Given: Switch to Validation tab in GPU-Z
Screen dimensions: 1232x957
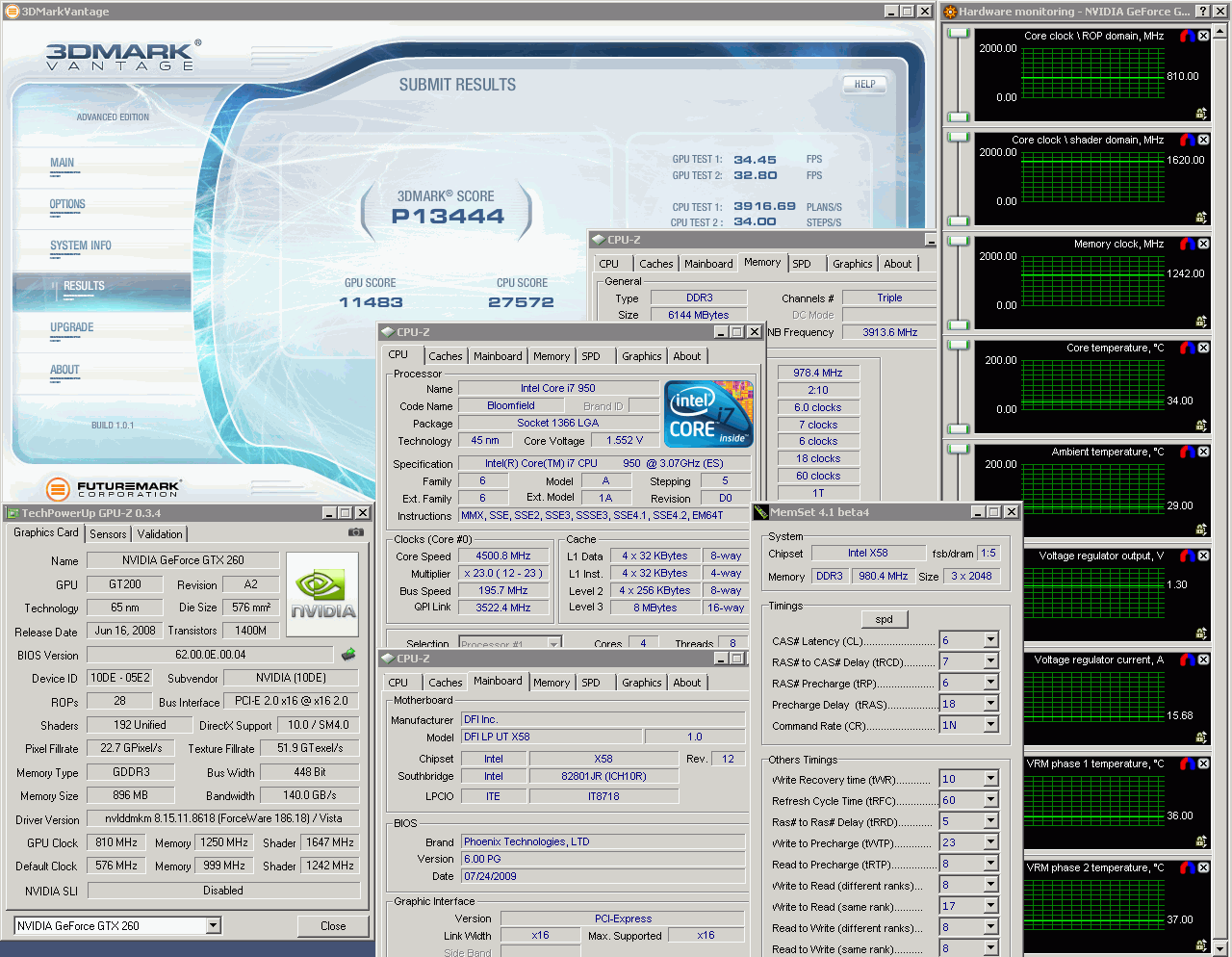Looking at the screenshot, I should click(x=160, y=534).
